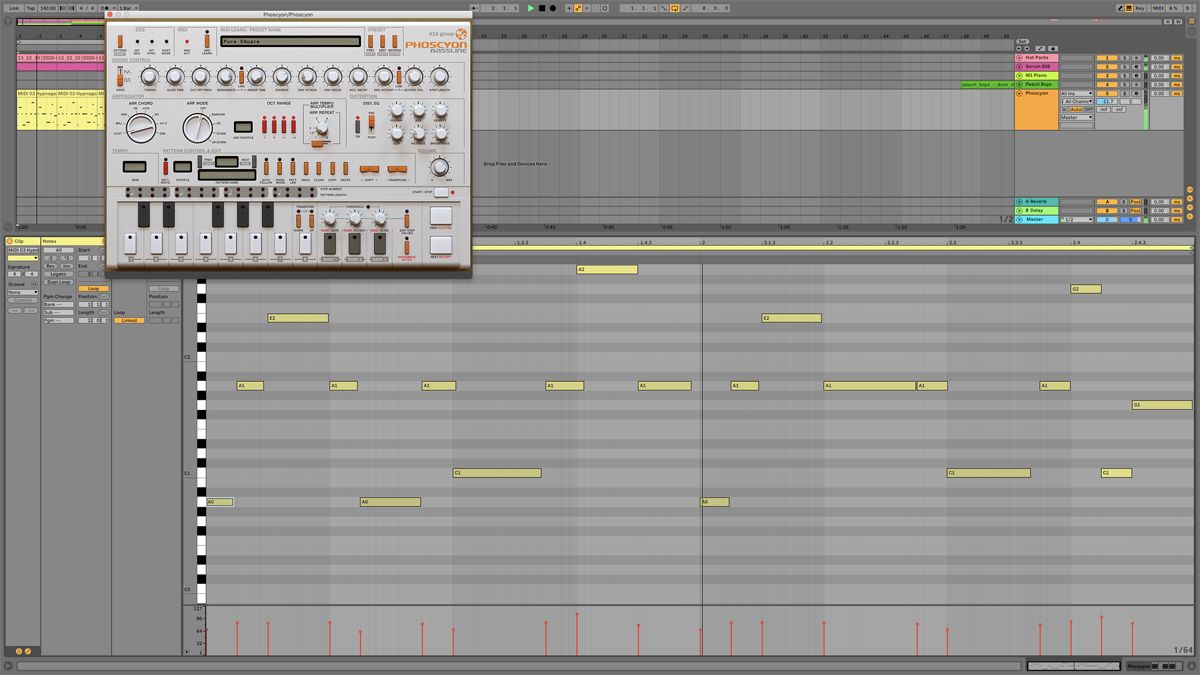
Task: Open Phoscyon output 'Master' dropdown
Action: tap(1077, 118)
